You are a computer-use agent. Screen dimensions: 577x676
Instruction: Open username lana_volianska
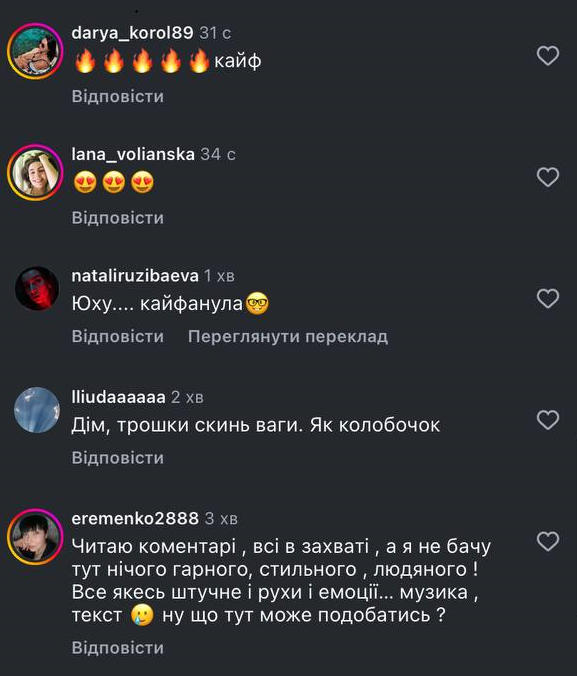[x=133, y=154]
